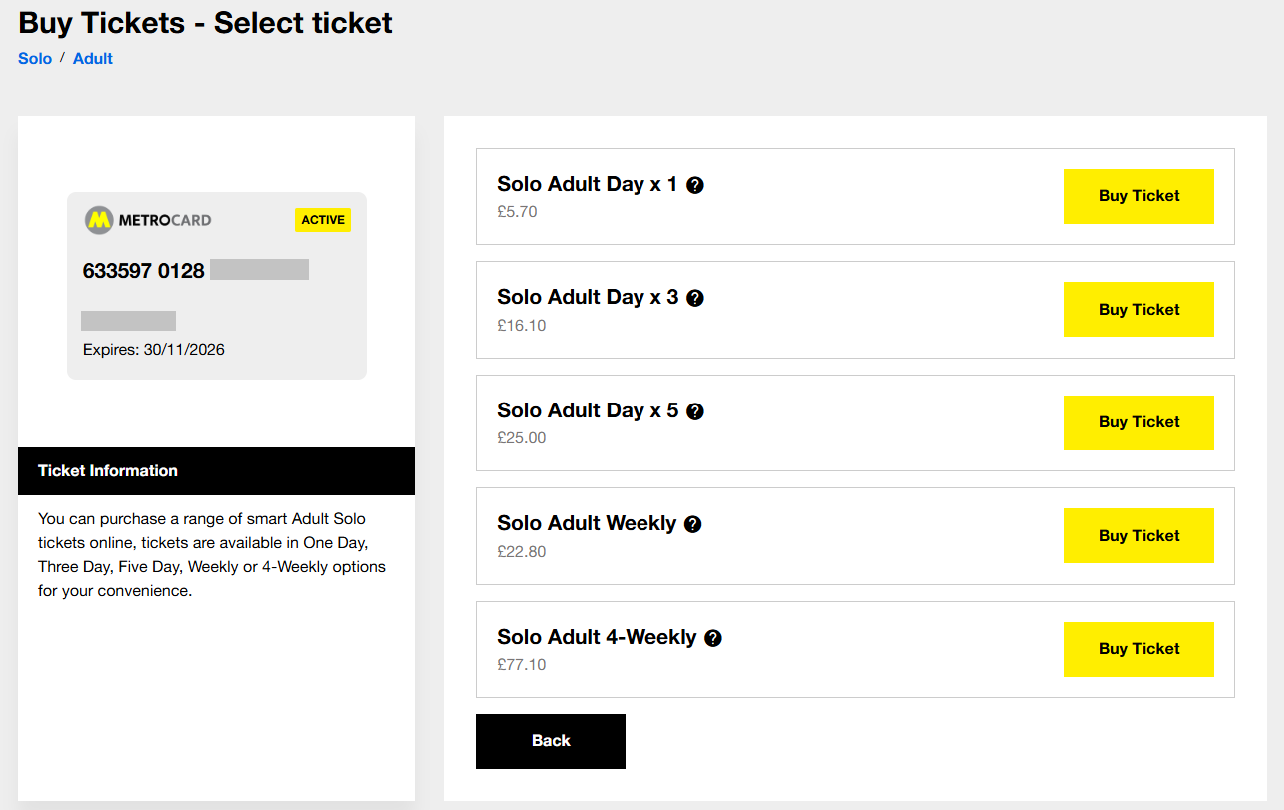The image size is (1284, 810).
Task: Buy the Solo Adult Weekly ticket
Action: (x=1139, y=536)
